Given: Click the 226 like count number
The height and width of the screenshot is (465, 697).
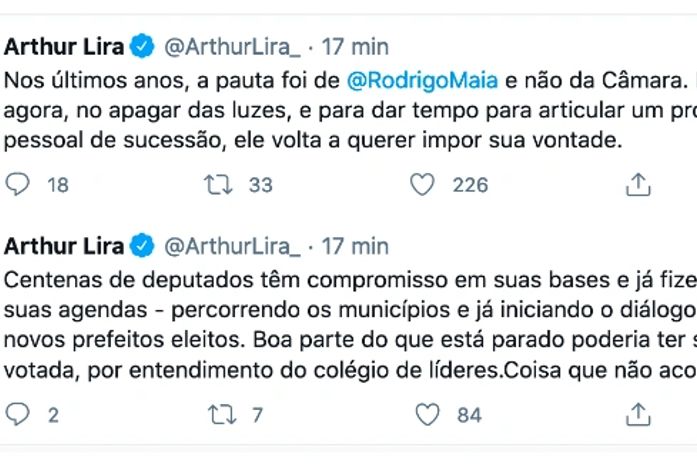Looking at the screenshot, I should tap(470, 184).
